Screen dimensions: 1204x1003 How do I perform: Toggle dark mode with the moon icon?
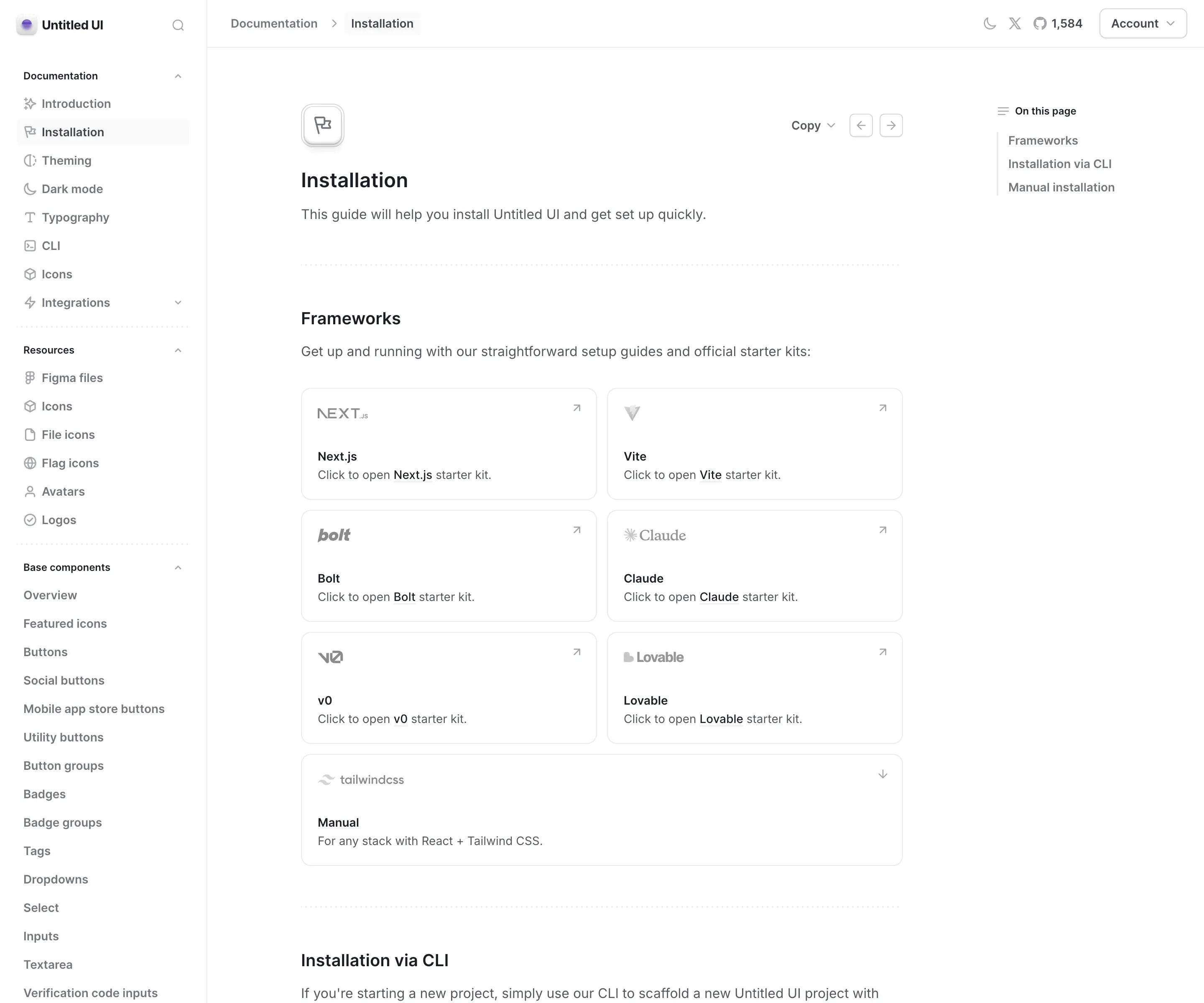pos(989,23)
